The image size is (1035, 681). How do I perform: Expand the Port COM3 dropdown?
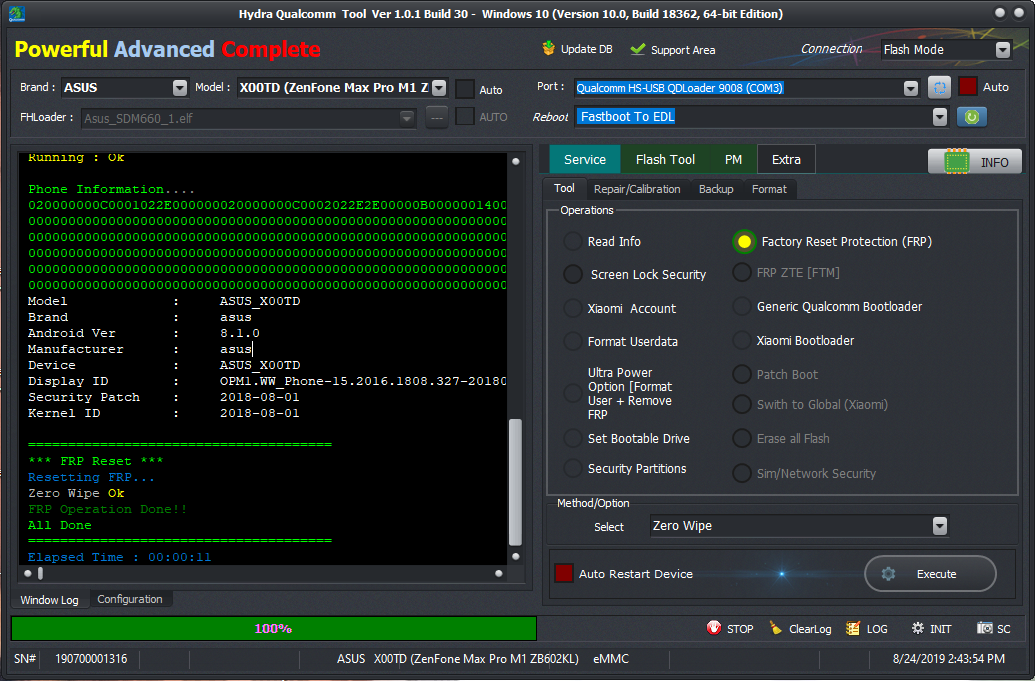click(911, 88)
